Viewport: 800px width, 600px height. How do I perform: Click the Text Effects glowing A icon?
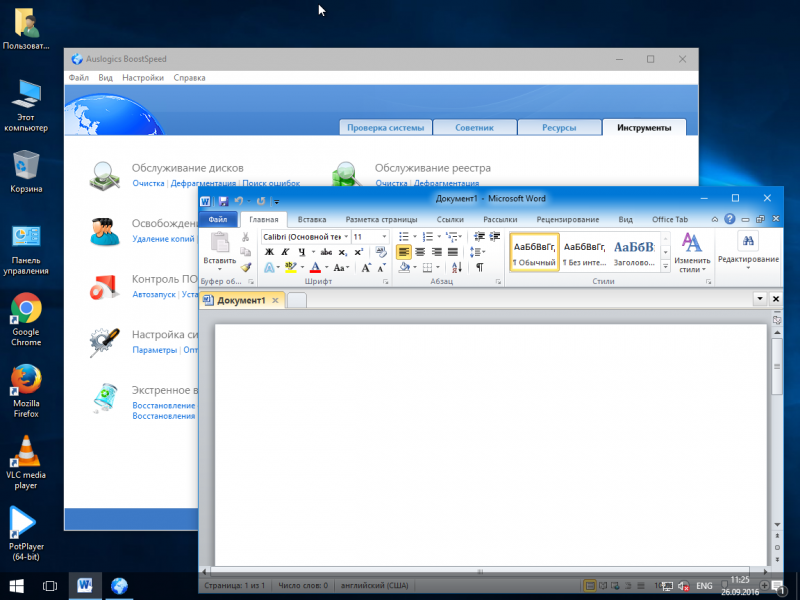pos(269,267)
